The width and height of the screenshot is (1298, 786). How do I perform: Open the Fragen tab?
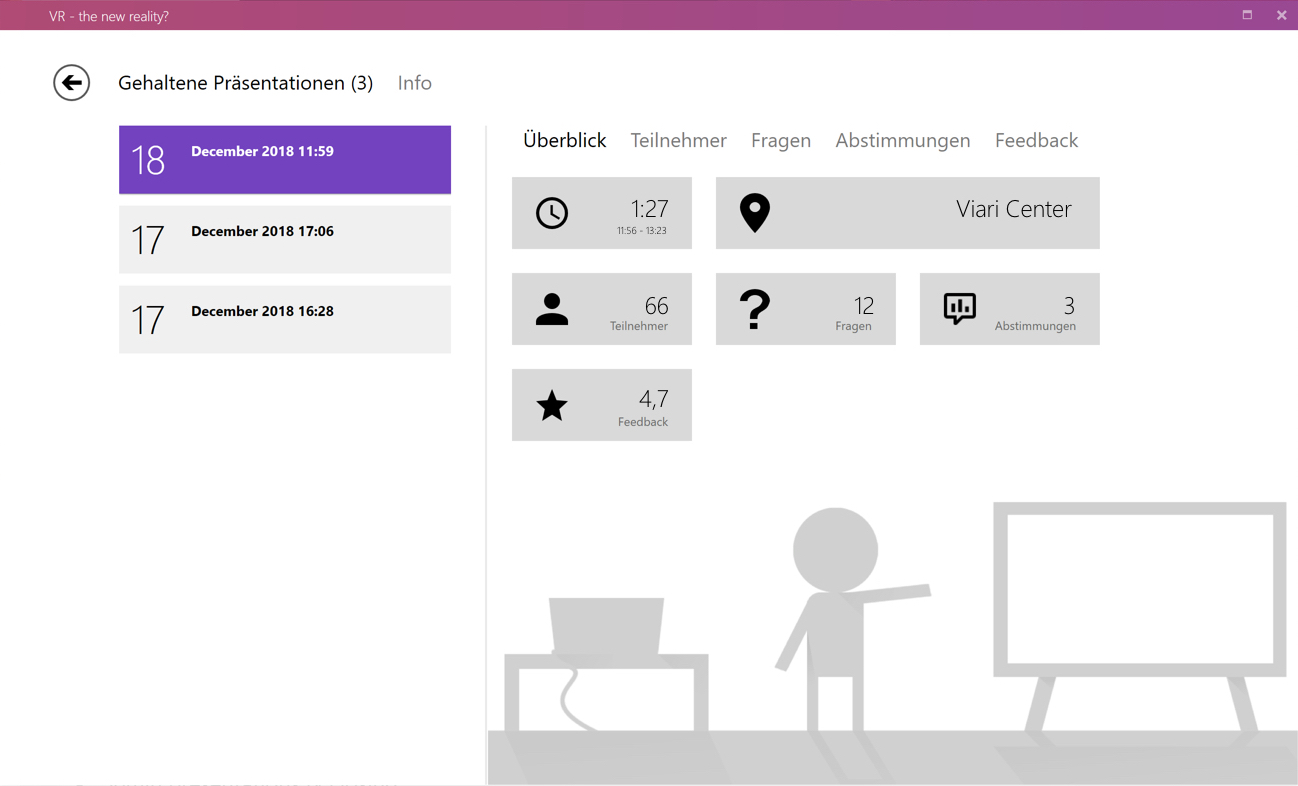[780, 141]
